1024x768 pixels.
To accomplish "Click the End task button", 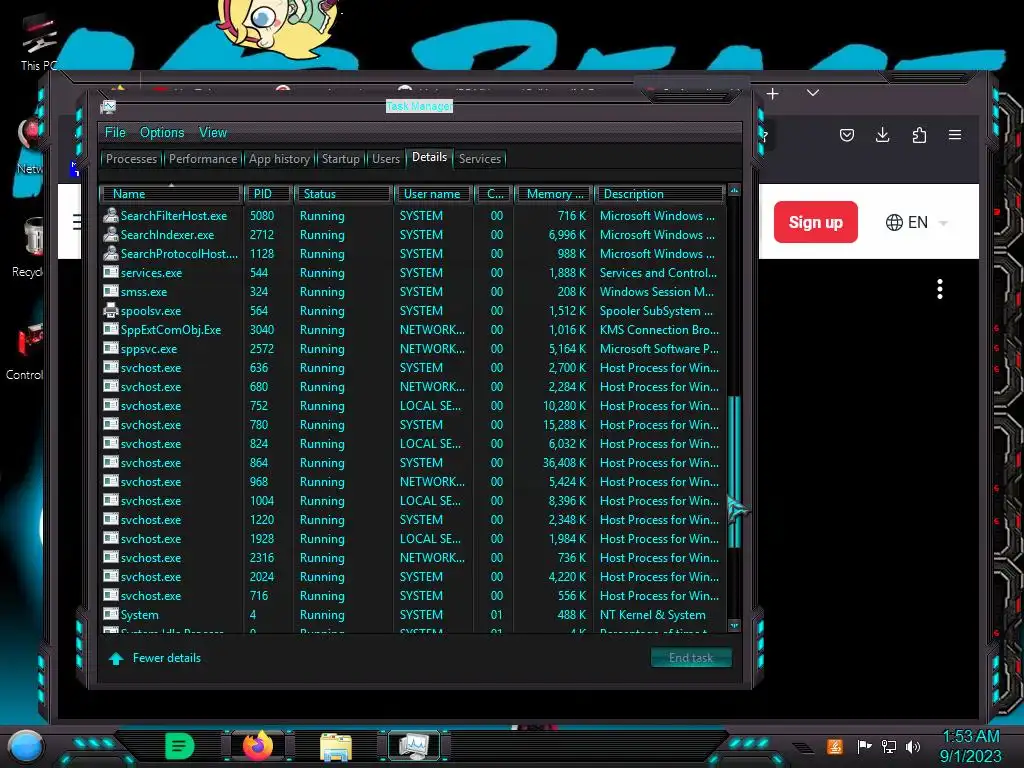I will pyautogui.click(x=691, y=658).
